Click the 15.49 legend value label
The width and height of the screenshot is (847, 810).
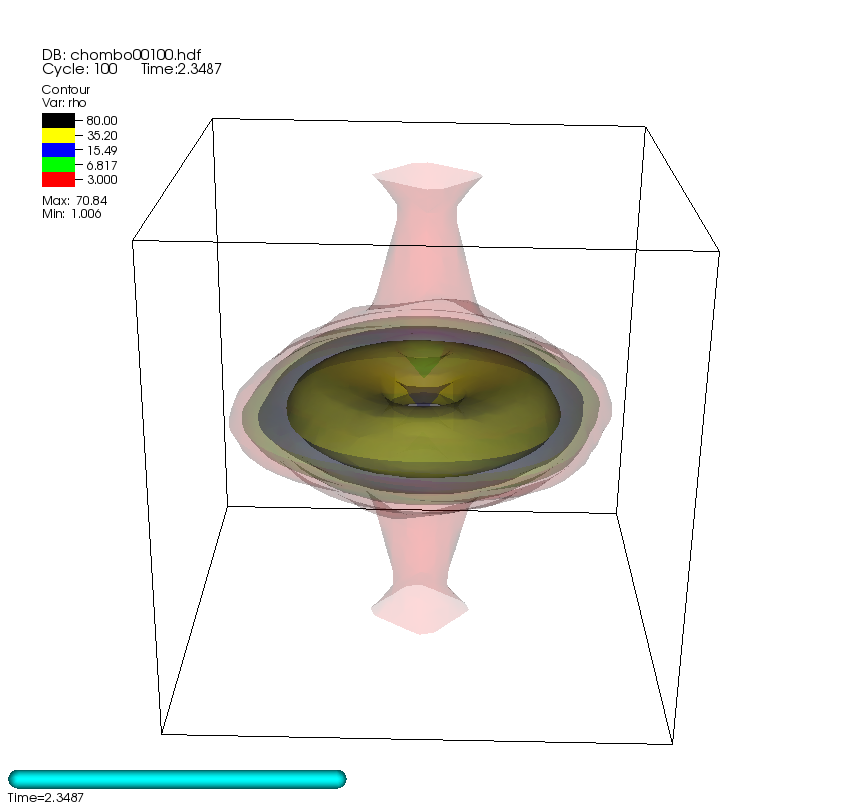pos(102,151)
